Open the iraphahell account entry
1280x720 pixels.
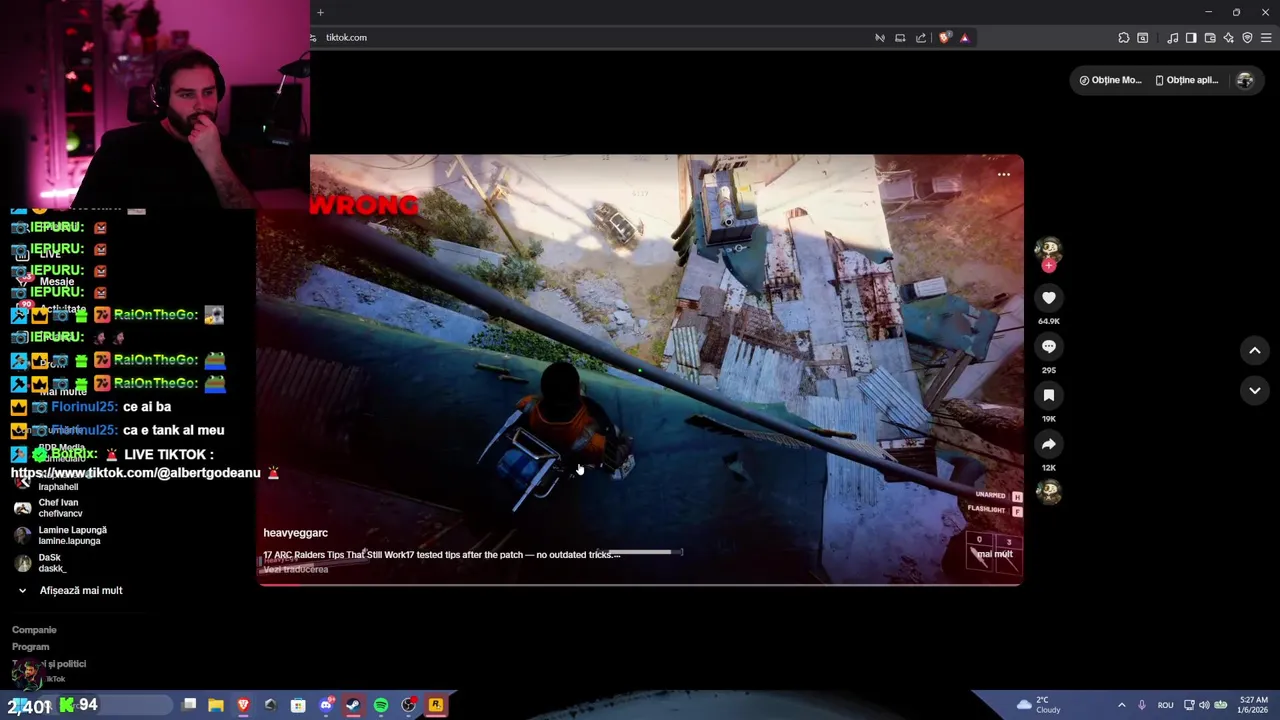[x=58, y=487]
